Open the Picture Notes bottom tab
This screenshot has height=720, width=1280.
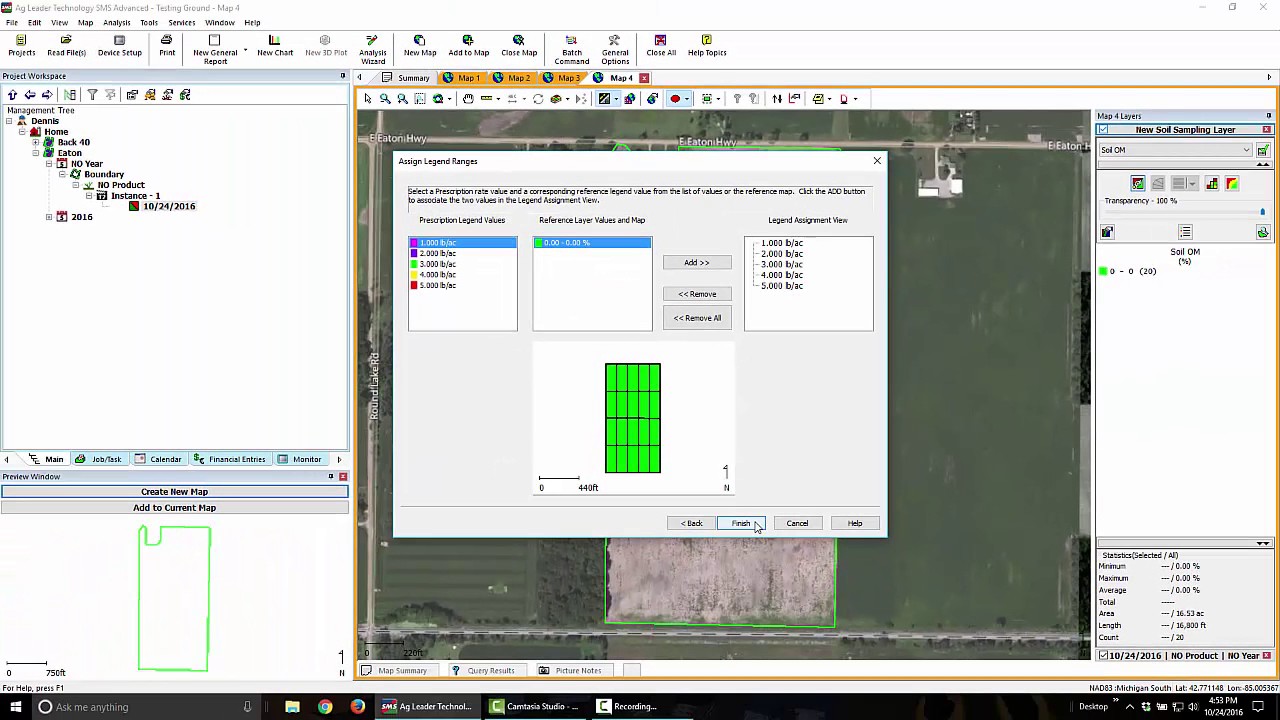(571, 671)
